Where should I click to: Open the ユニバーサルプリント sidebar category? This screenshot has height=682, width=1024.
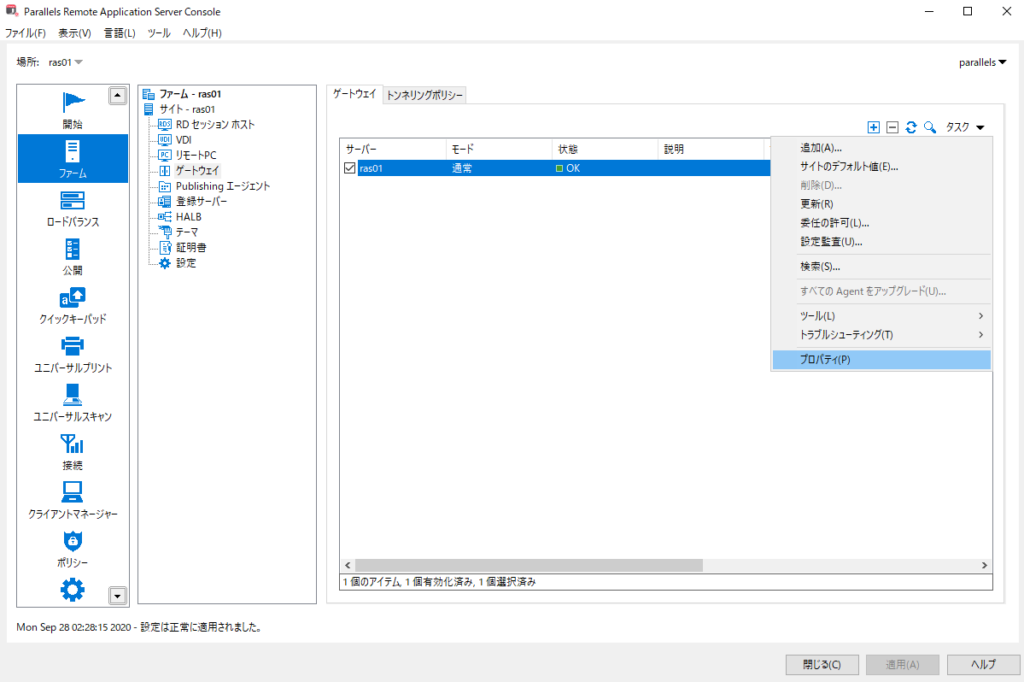click(x=72, y=354)
